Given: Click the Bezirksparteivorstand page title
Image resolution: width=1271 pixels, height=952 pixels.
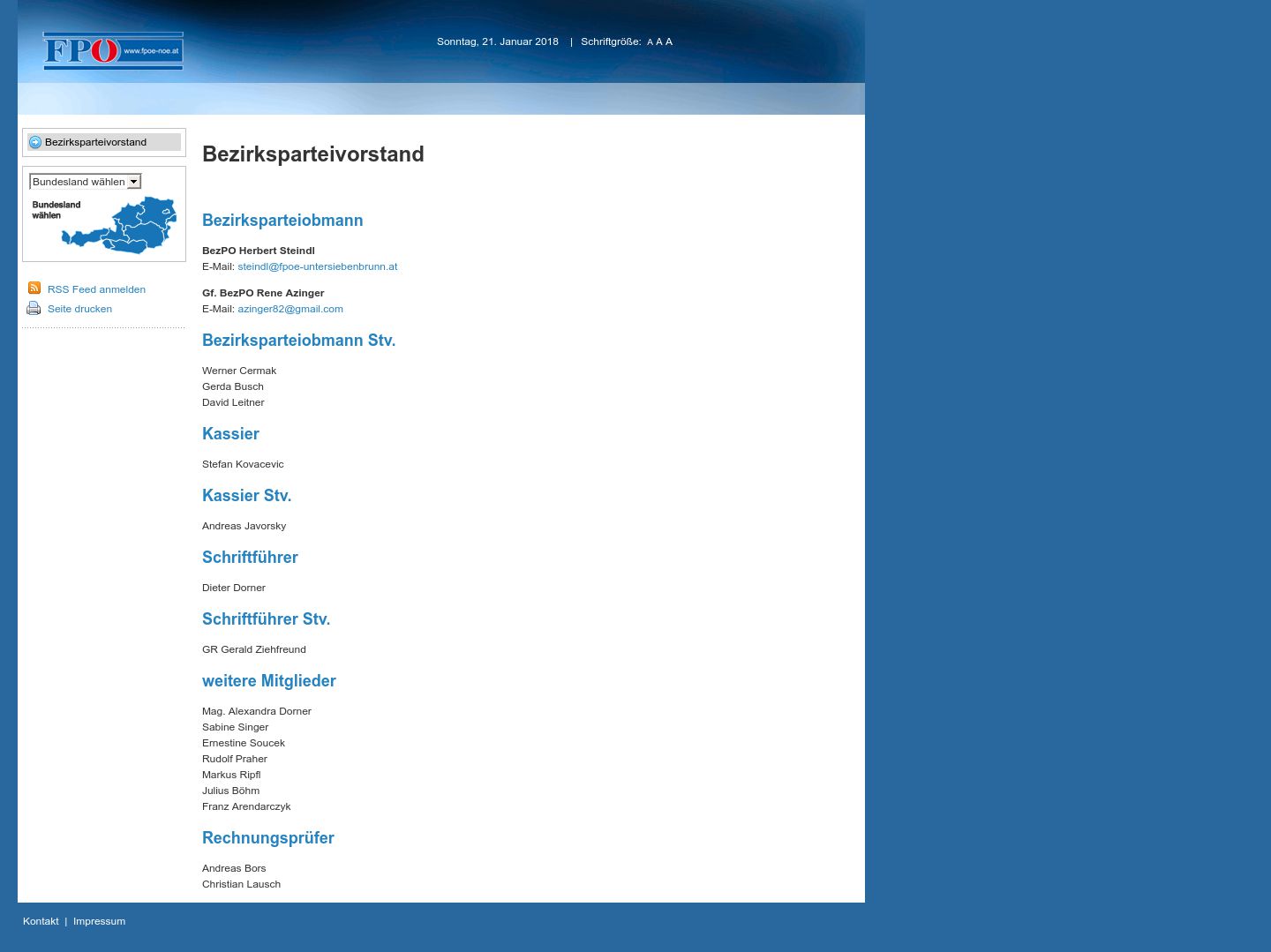Looking at the screenshot, I should tap(313, 154).
